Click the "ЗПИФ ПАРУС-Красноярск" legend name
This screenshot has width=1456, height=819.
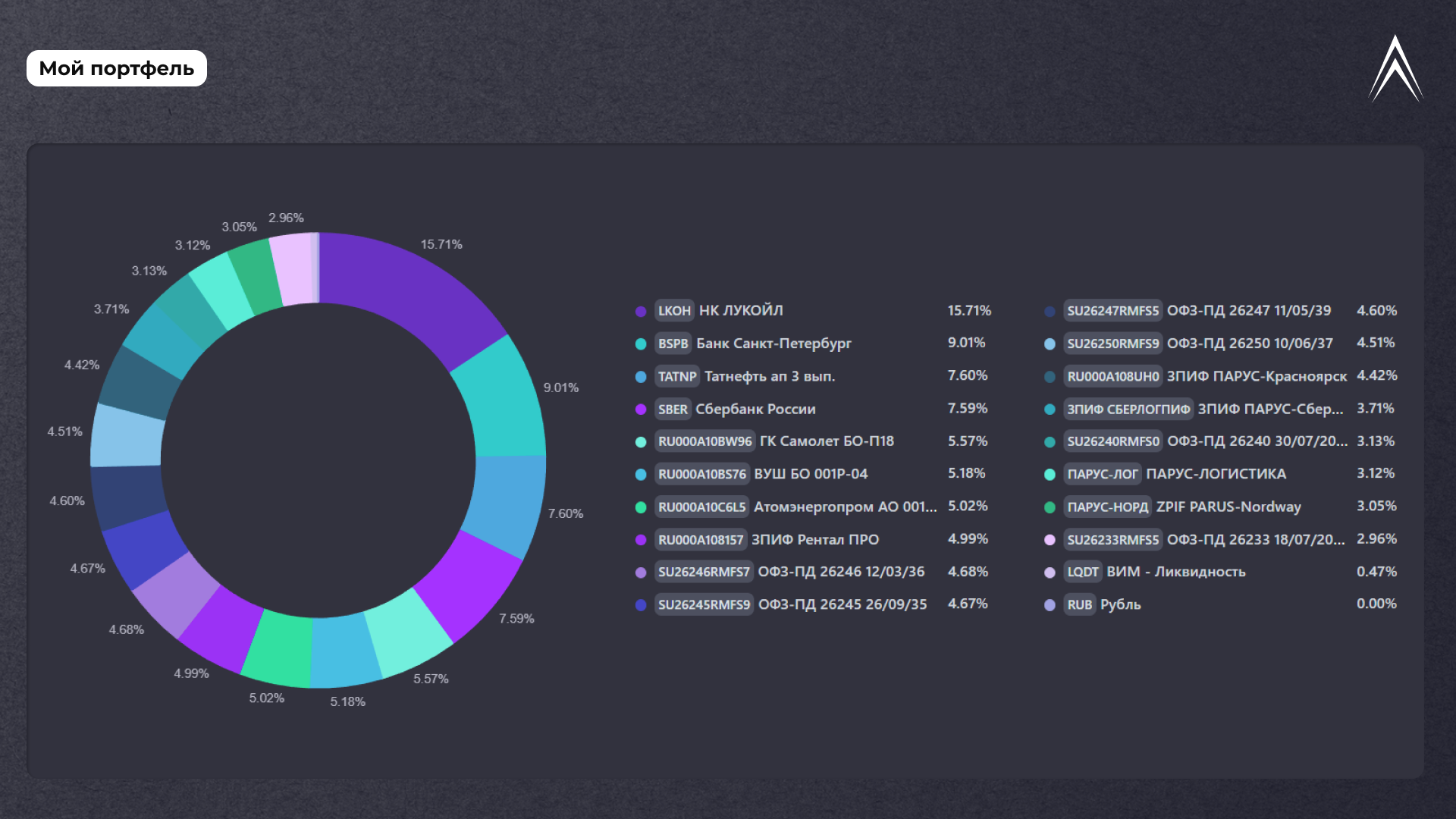pos(1257,376)
